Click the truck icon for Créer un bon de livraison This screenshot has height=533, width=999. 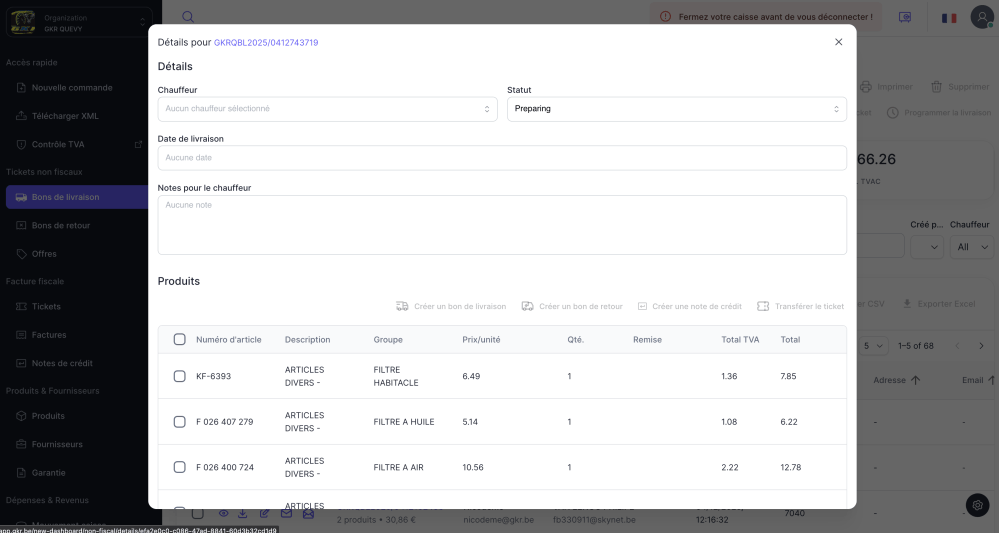click(402, 306)
